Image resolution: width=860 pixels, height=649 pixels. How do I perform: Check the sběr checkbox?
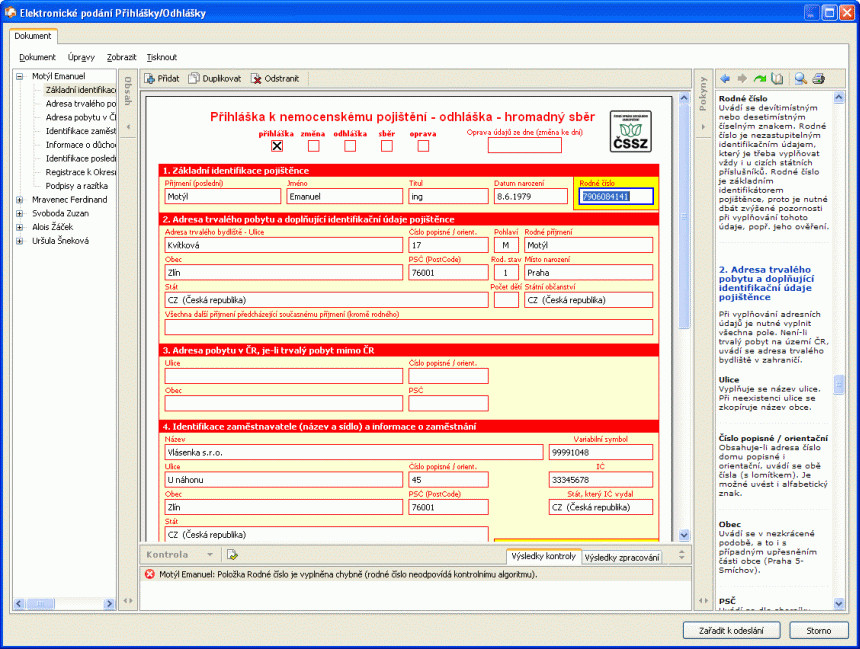(387, 146)
